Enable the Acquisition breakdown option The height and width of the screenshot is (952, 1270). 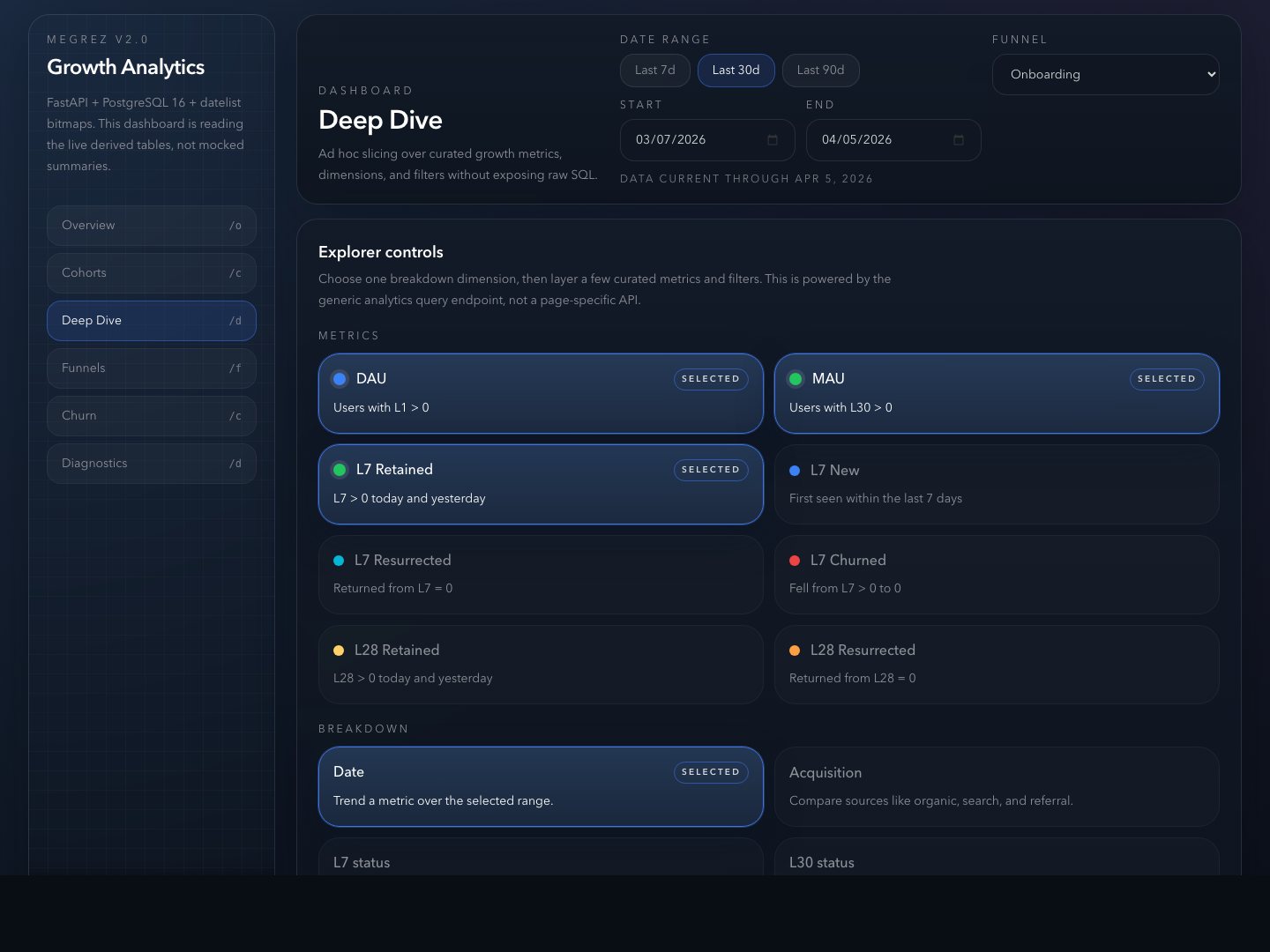coord(997,786)
